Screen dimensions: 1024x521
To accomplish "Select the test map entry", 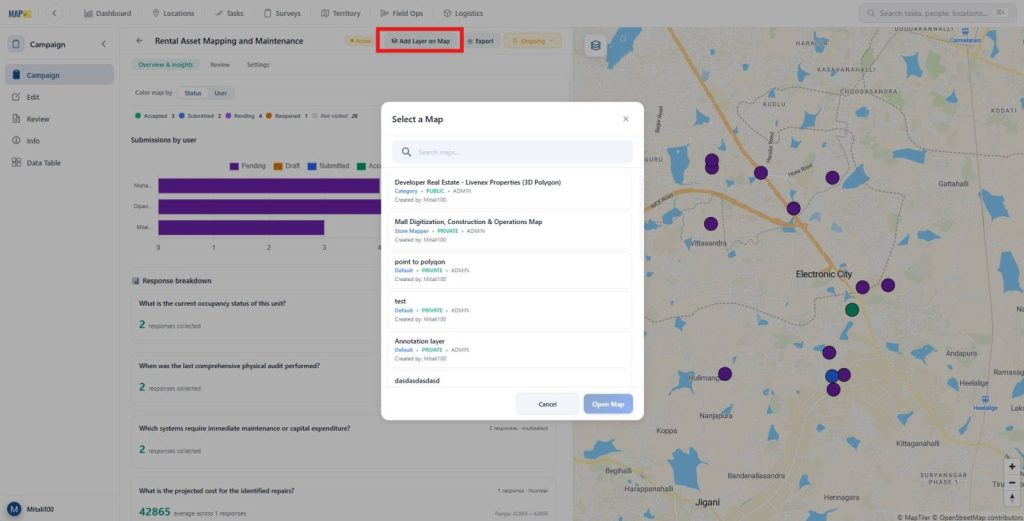I will [510, 310].
